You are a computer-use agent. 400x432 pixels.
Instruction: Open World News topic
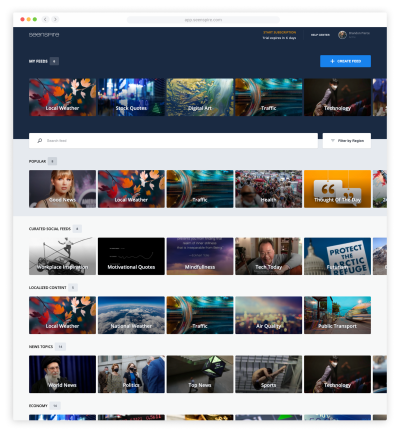pos(62,374)
